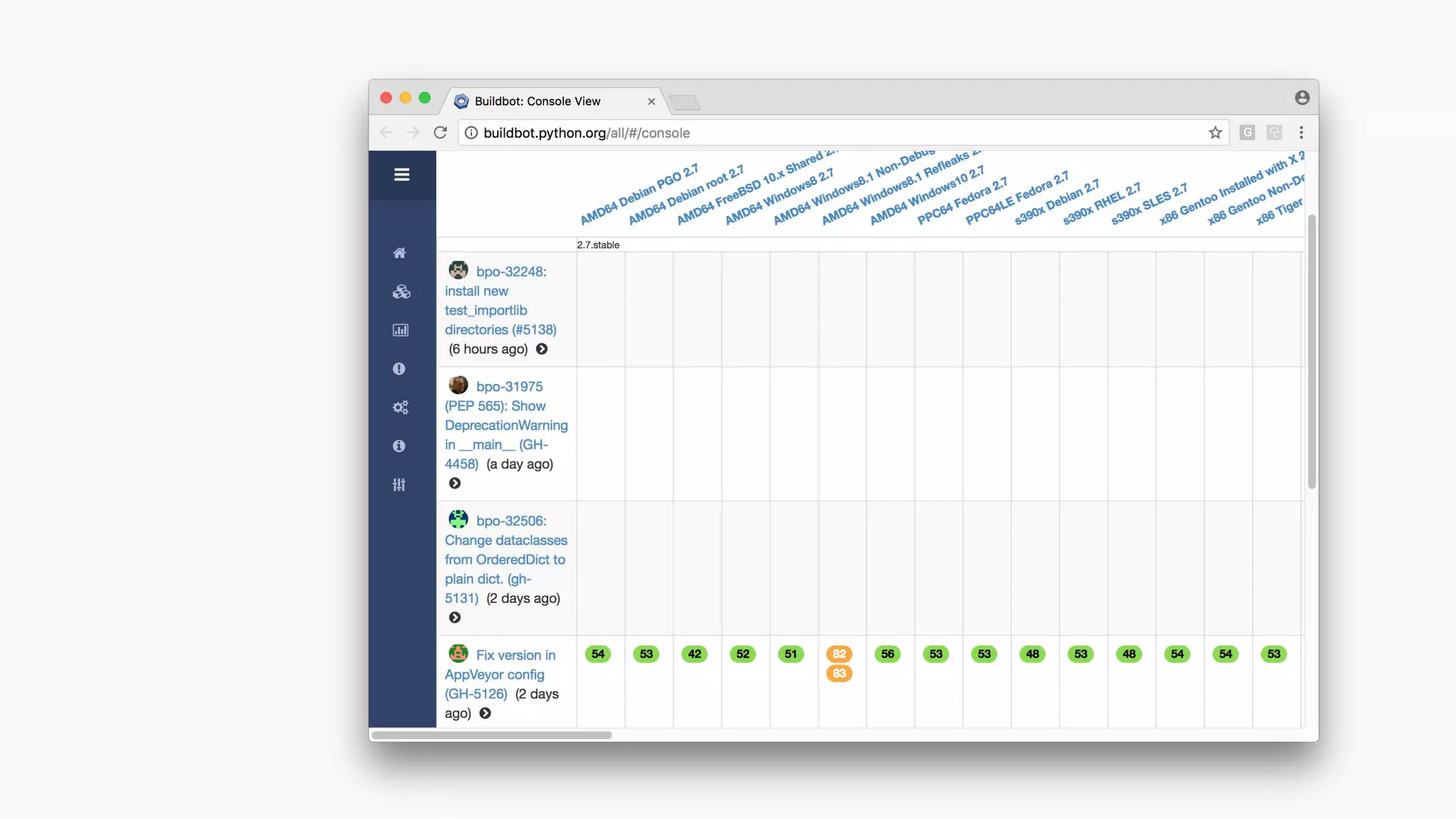The image size is (1456, 819).
Task: Click author avatar for bpo-32506
Action: [x=459, y=520]
